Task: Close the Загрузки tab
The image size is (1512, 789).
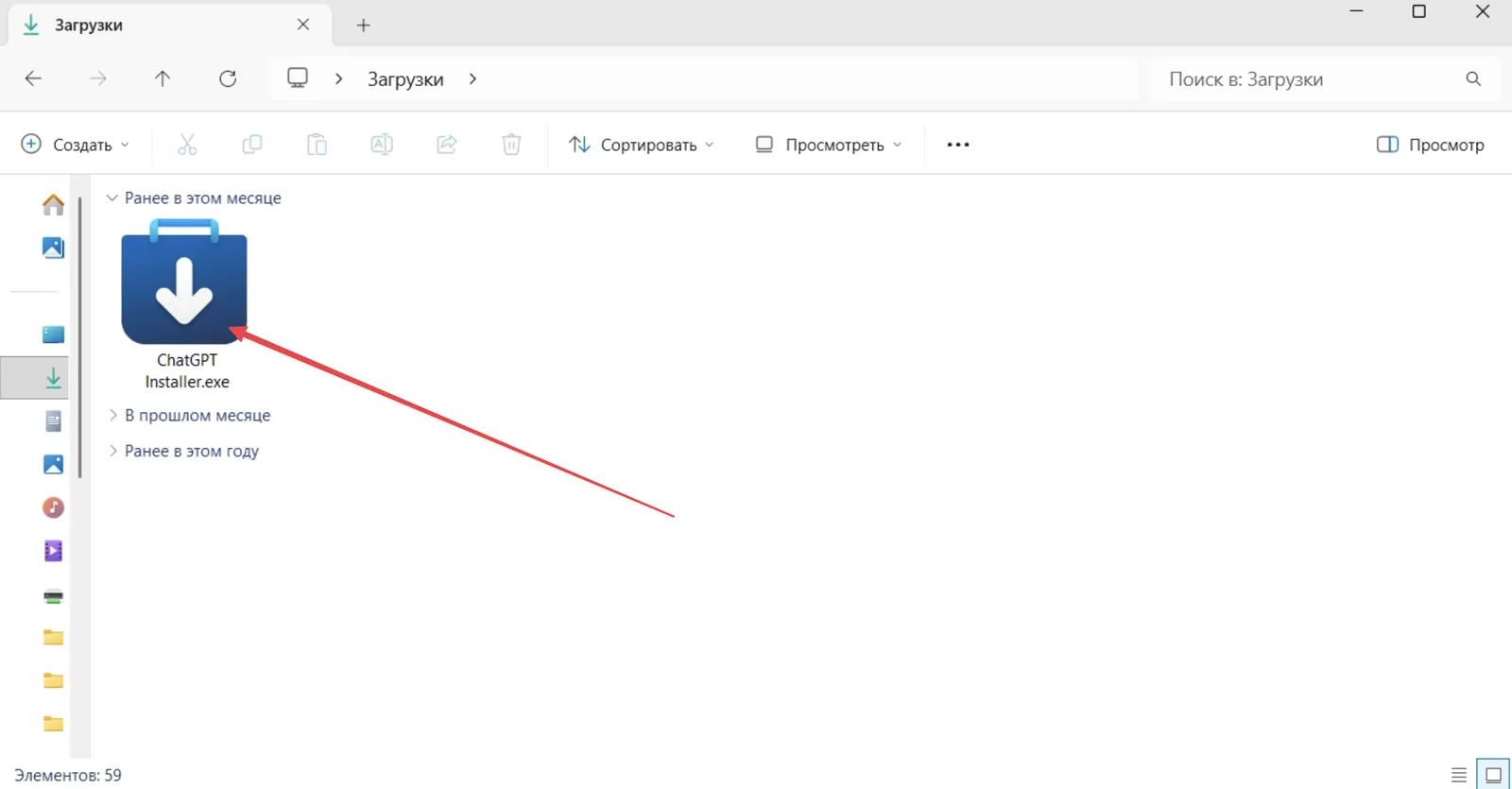Action: coord(303,25)
